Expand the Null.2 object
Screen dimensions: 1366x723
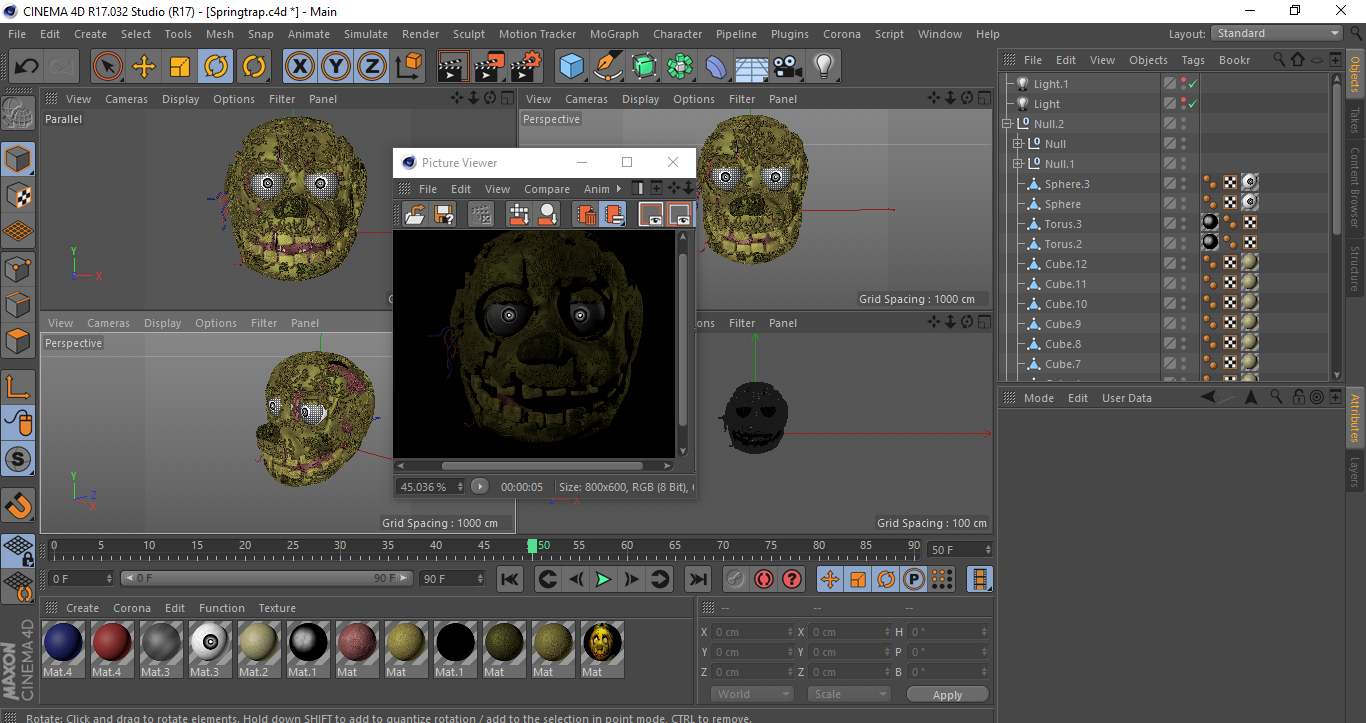click(x=1007, y=124)
